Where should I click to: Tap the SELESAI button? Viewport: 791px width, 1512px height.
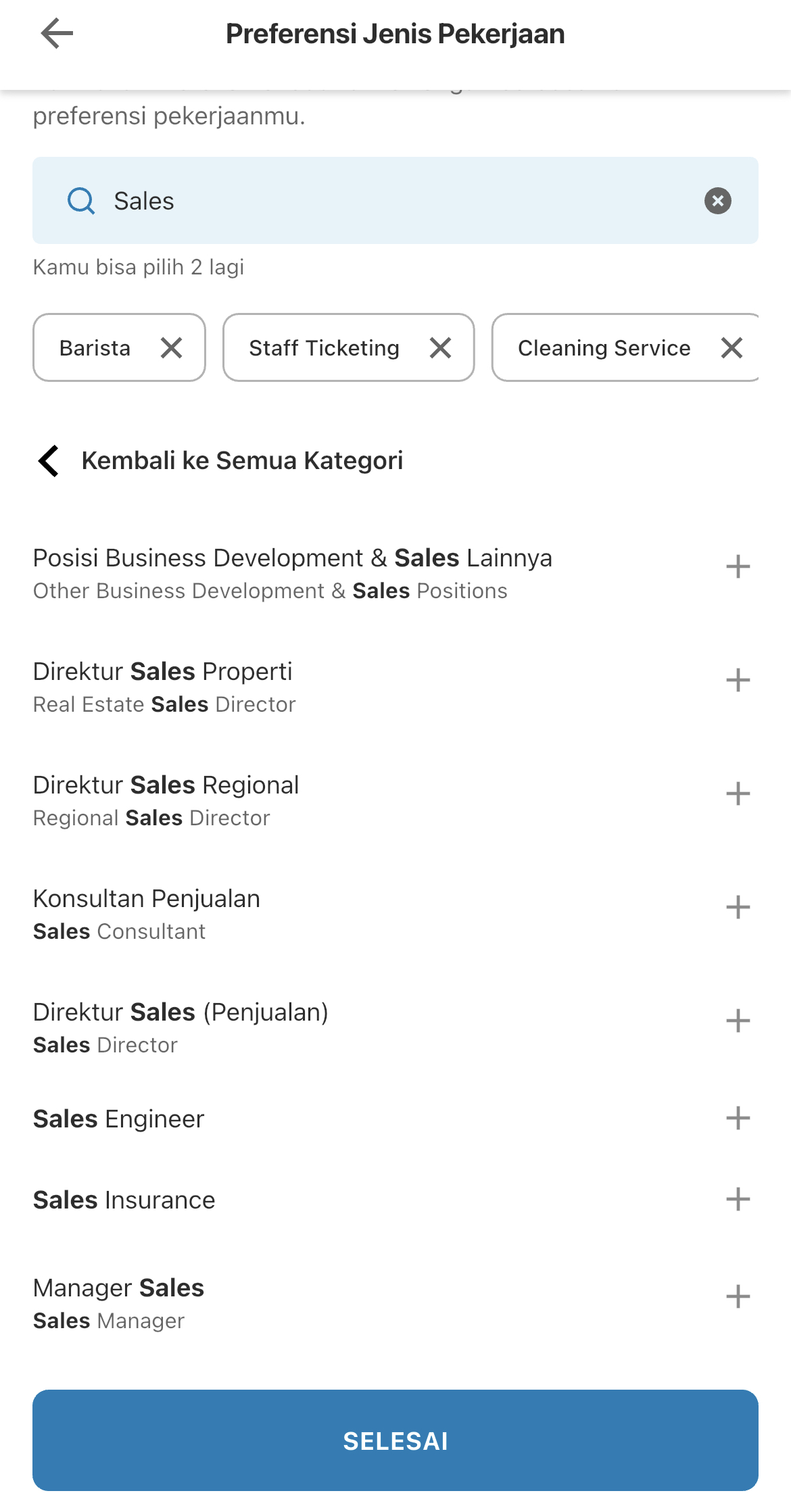(x=395, y=1440)
